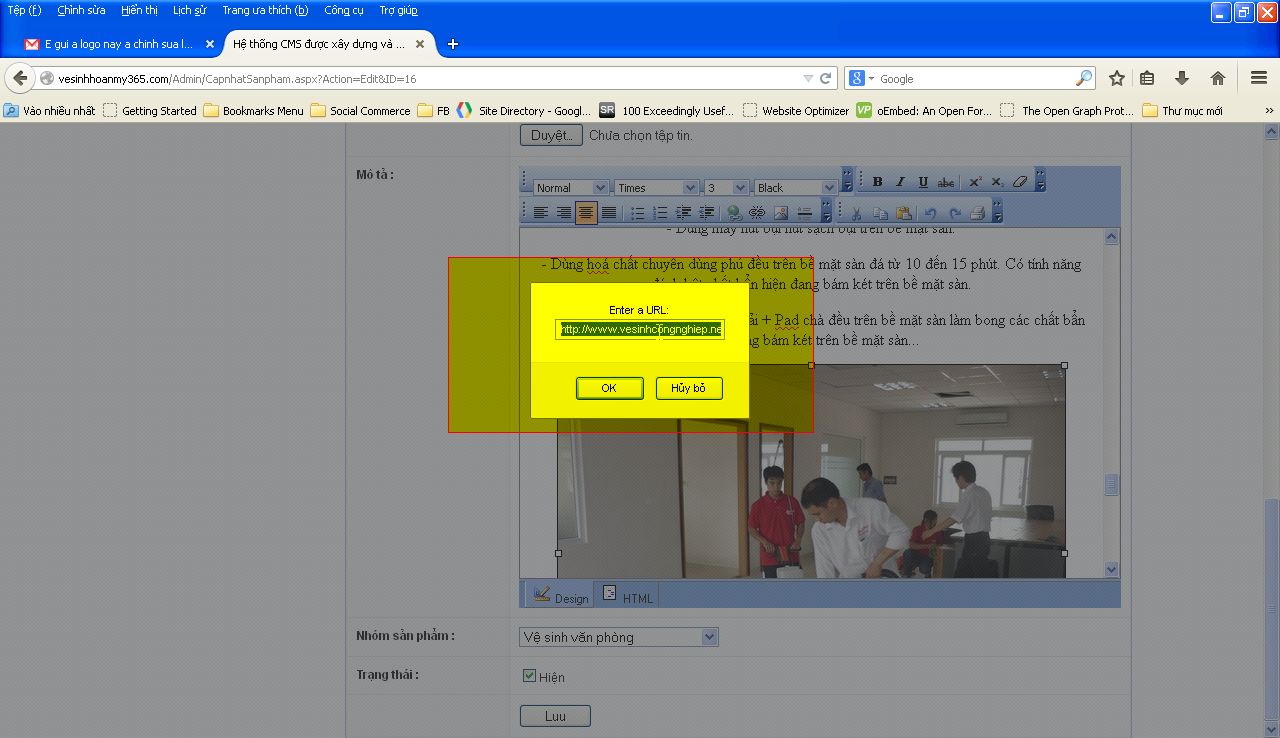Show more bookmarks with the chevron
1280x738 pixels.
1270,110
